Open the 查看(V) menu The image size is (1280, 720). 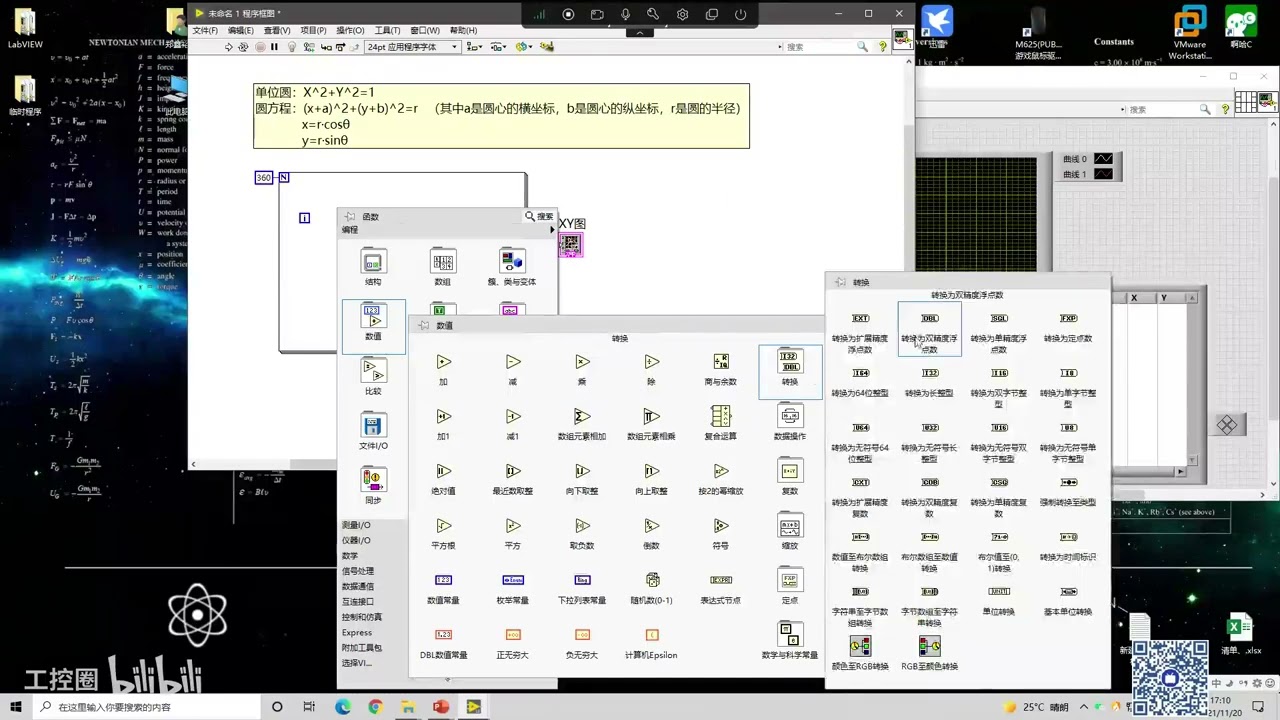[x=277, y=31]
